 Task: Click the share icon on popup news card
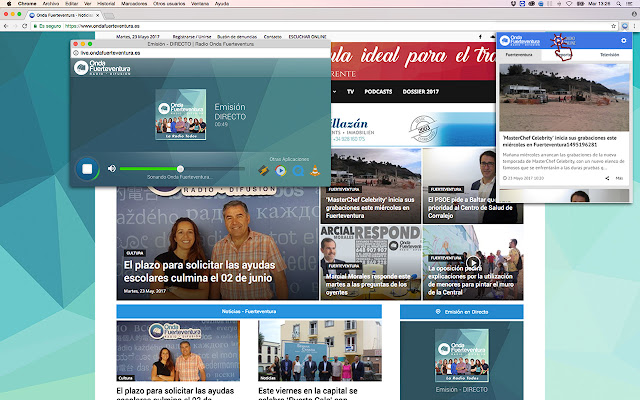[x=607, y=178]
